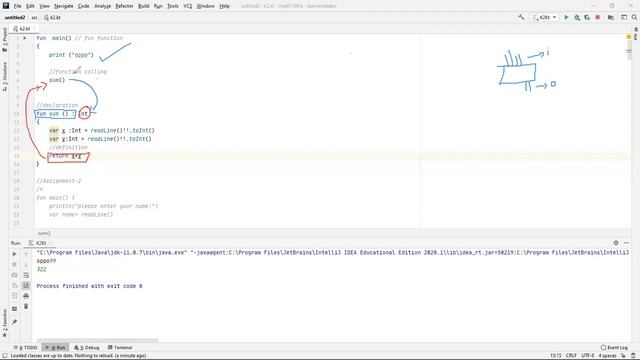This screenshot has height=360, width=640.
Task: Select the K2Kt tab in Run panel
Action: point(38,243)
